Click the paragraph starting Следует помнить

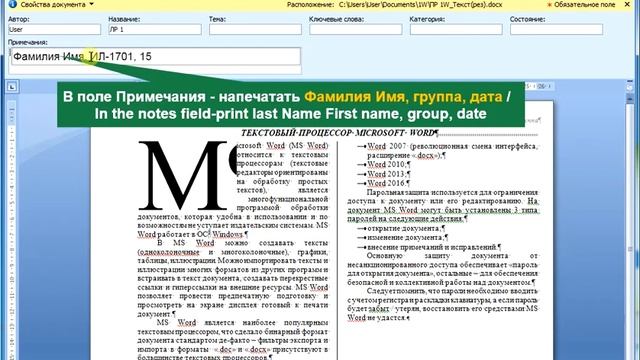443,304
